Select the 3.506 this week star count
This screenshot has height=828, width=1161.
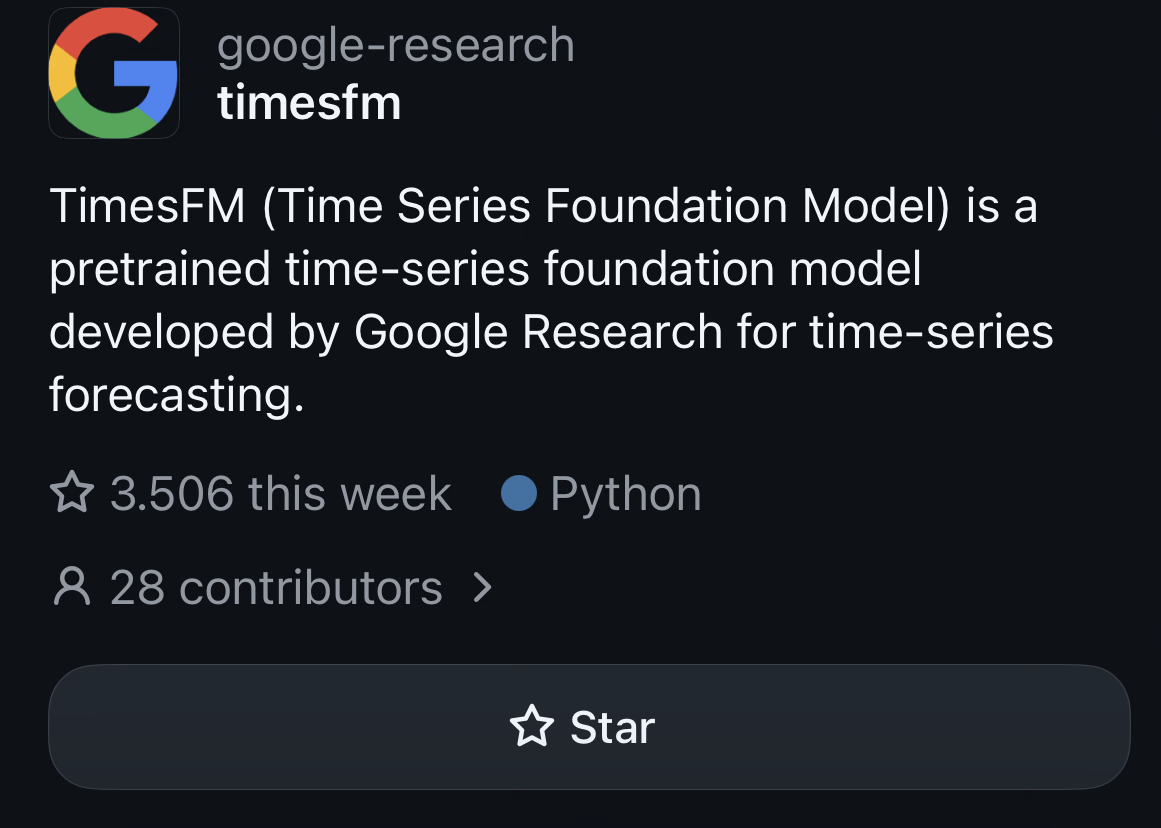pyautogui.click(x=281, y=493)
